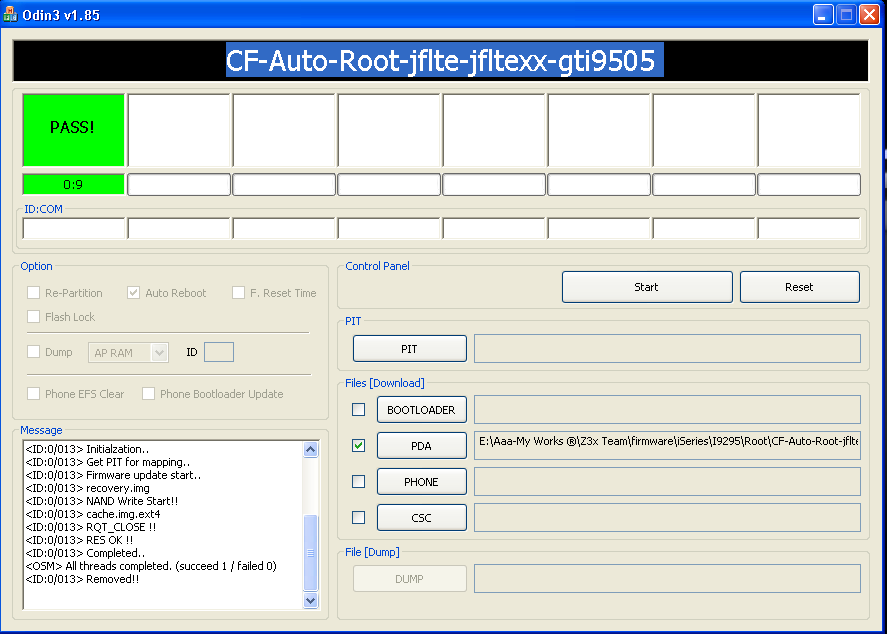
Task: Click the green PASS! status box
Action: (x=73, y=129)
